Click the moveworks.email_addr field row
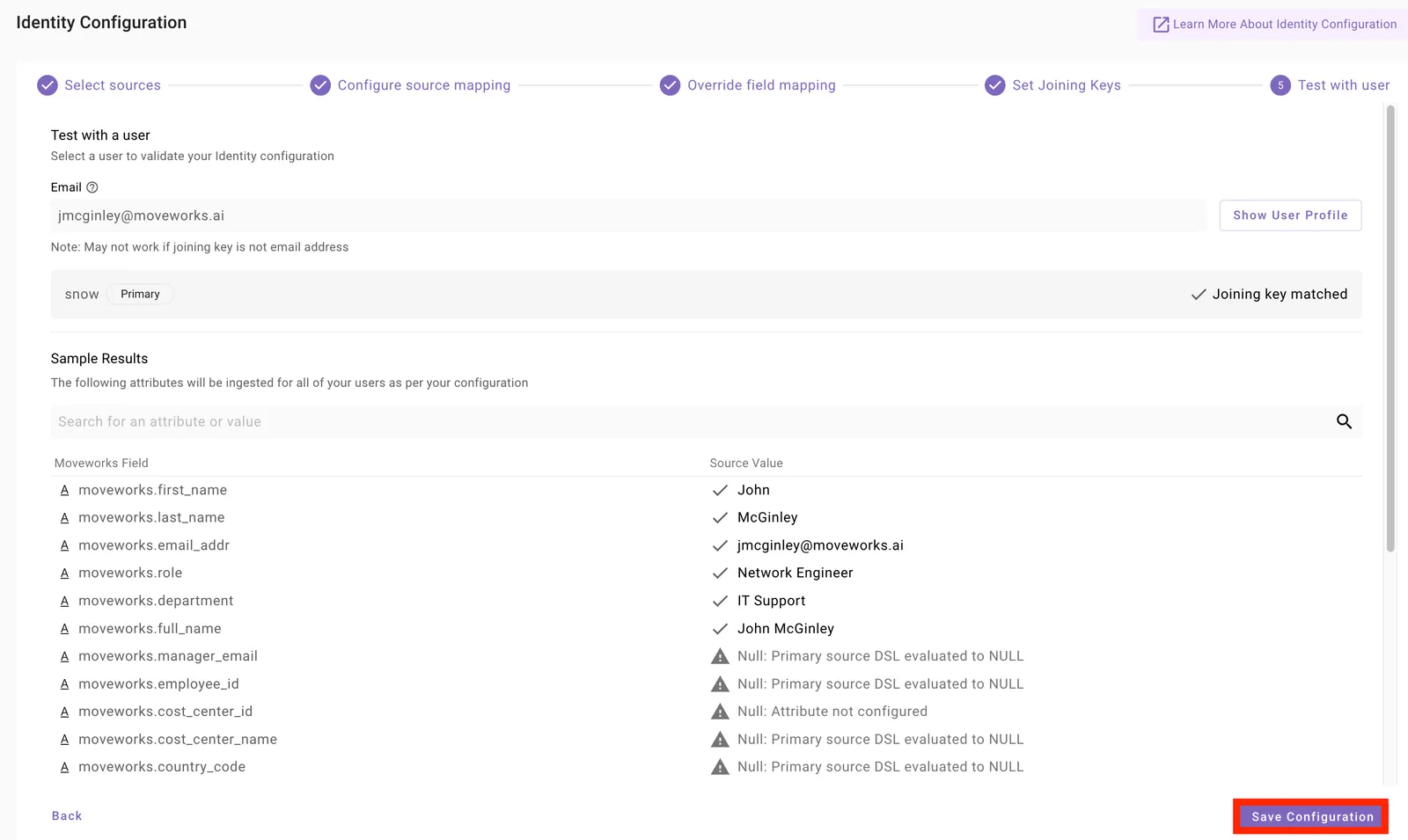Viewport: 1408px width, 840px height. (x=706, y=545)
